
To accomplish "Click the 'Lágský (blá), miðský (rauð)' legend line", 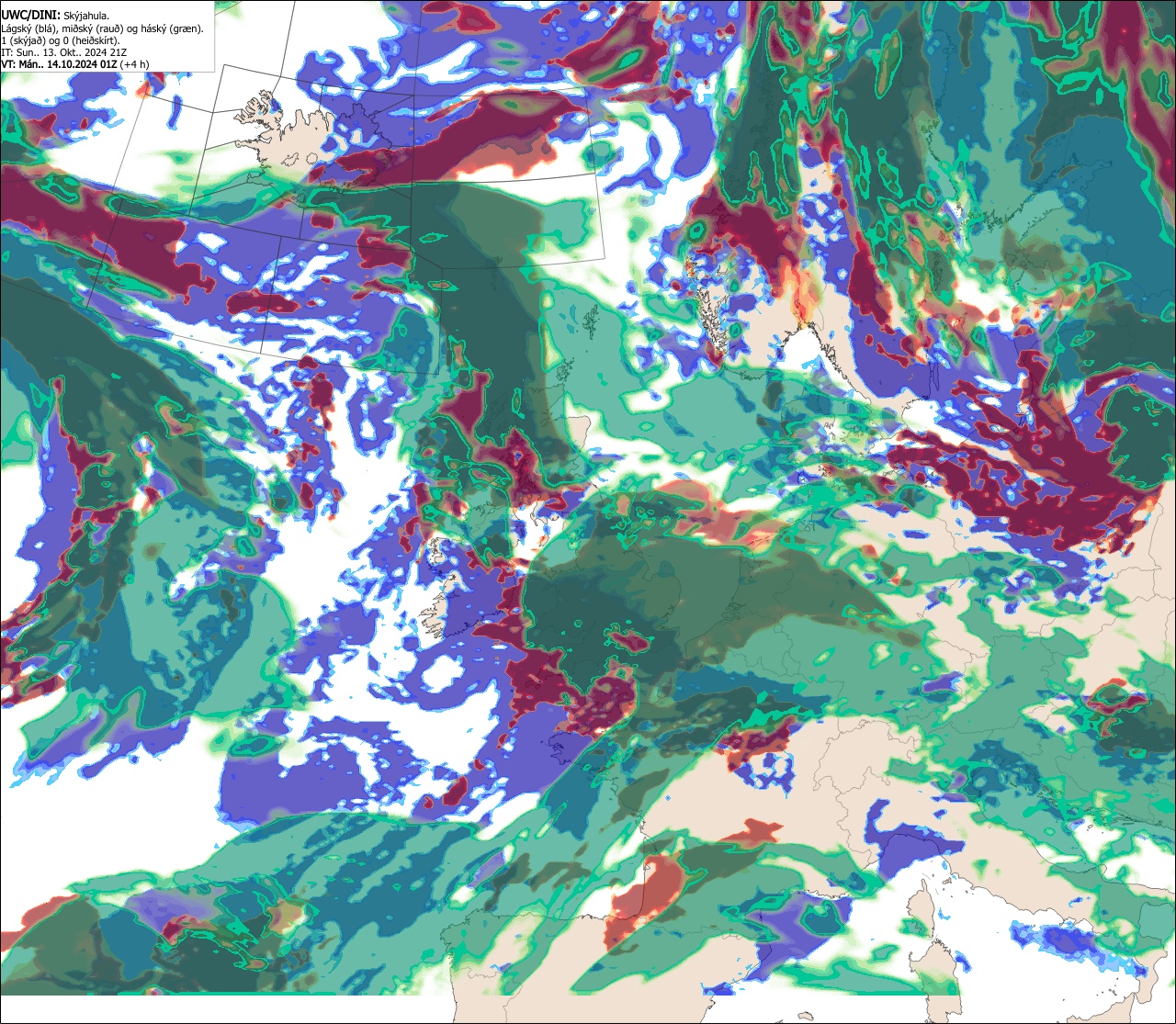I will [x=103, y=28].
